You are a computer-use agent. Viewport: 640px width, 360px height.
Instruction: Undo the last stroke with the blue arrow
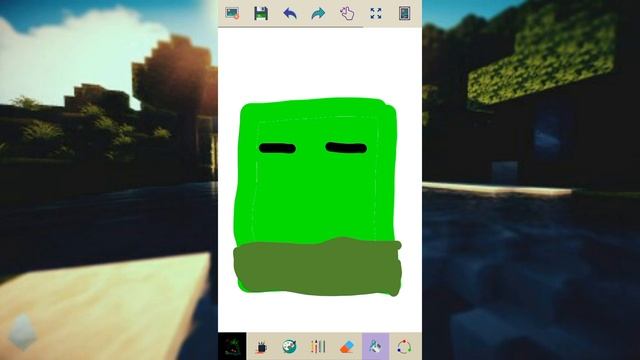pos(290,13)
